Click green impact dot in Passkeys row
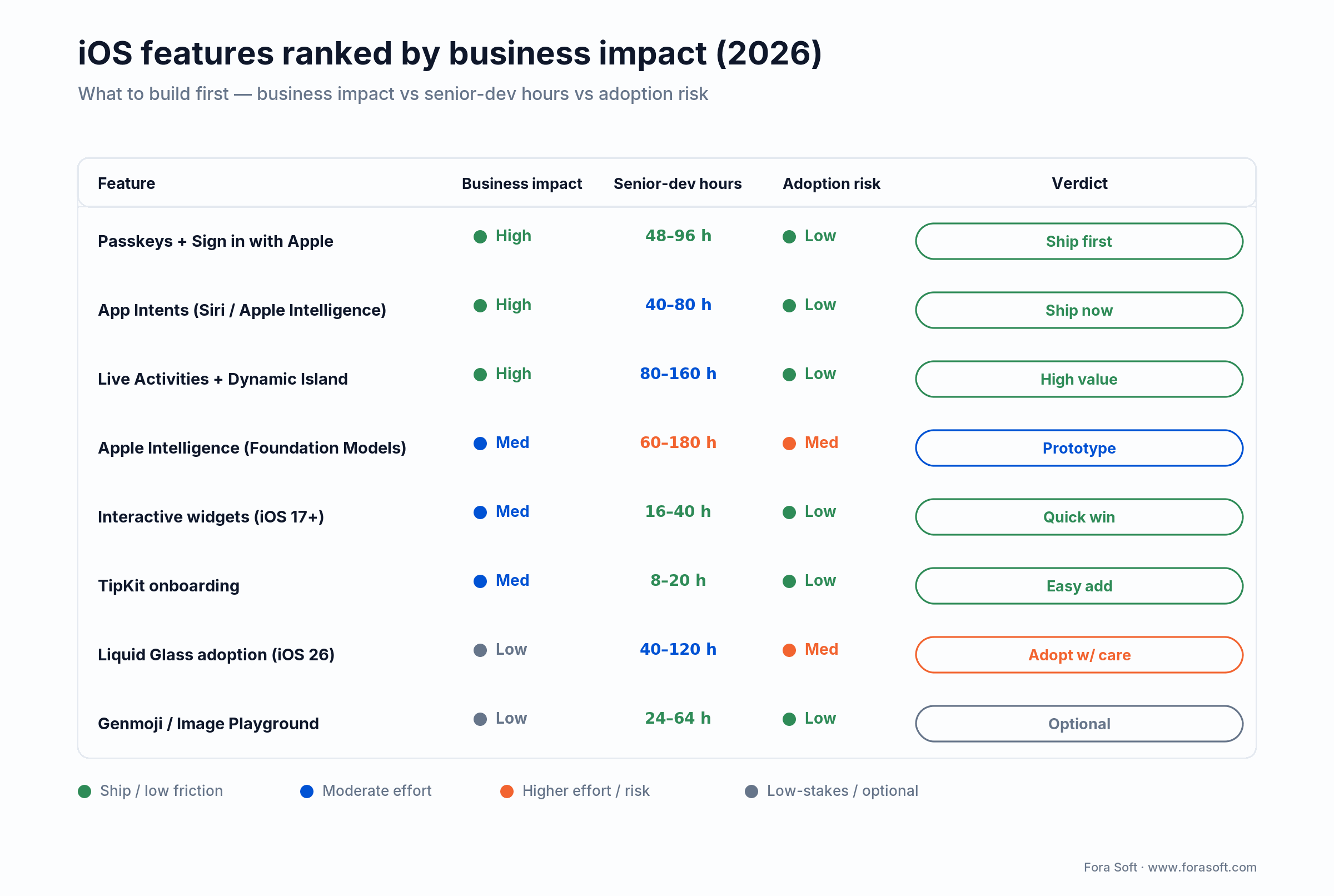Image resolution: width=1334 pixels, height=896 pixels. tap(480, 237)
